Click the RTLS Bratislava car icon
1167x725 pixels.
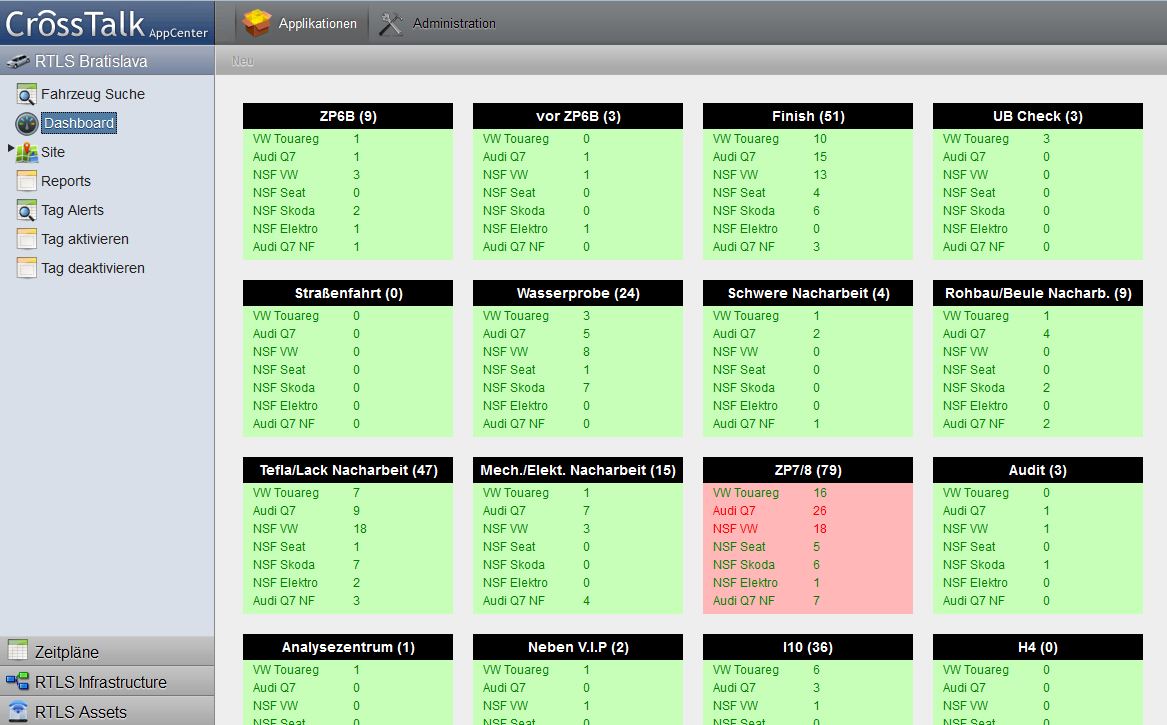pyautogui.click(x=18, y=62)
